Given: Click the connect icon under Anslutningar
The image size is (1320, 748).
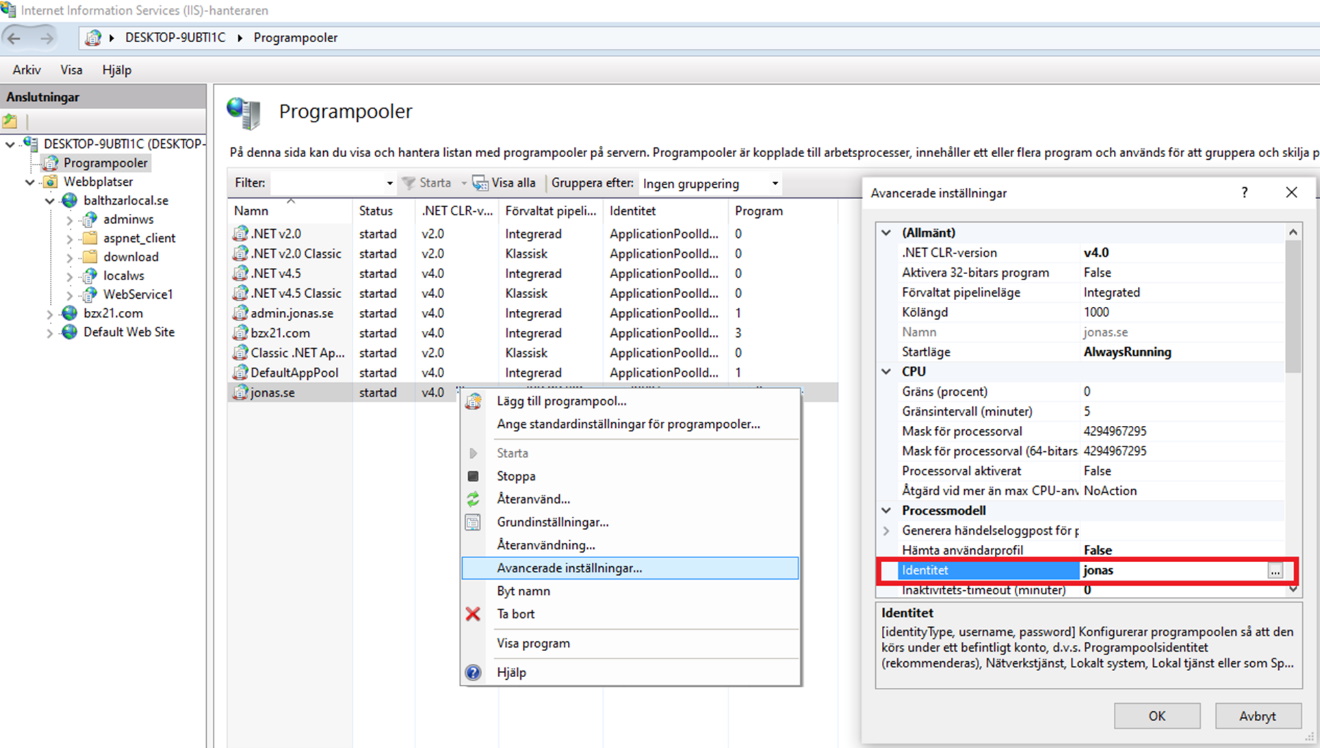Looking at the screenshot, I should [x=10, y=121].
